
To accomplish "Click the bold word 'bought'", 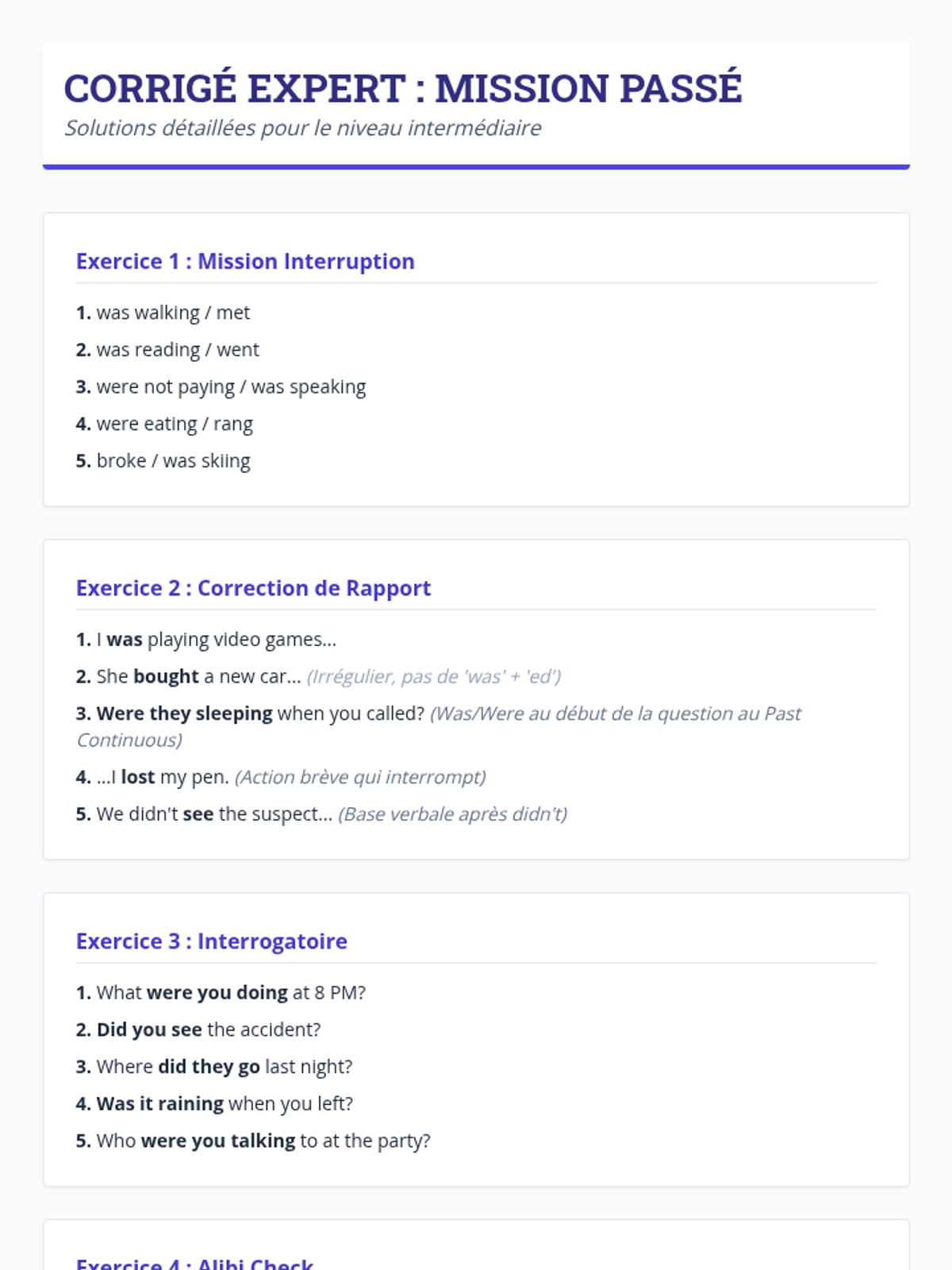I will coord(166,677).
